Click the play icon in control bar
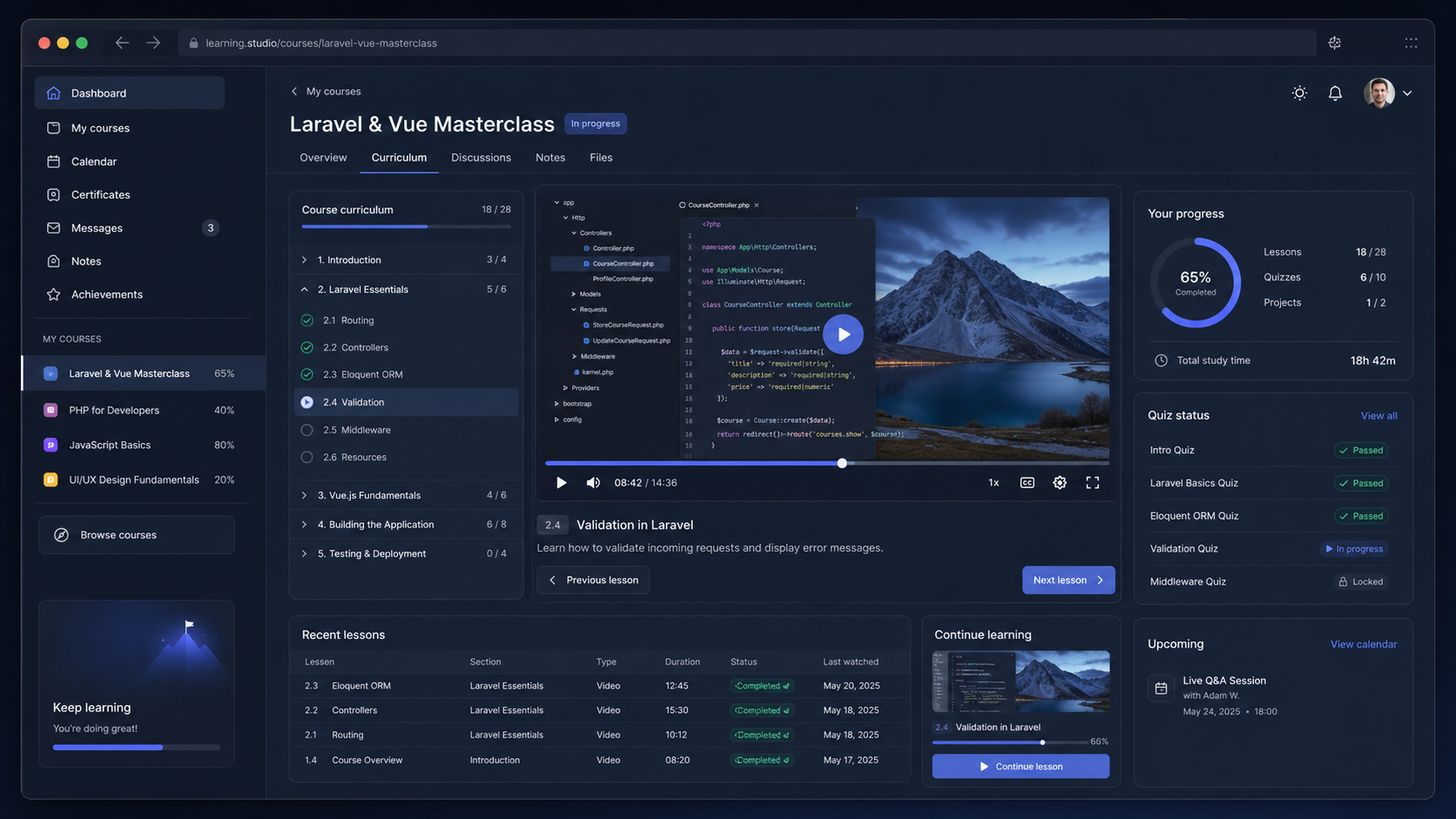1456x819 pixels. coord(562,483)
